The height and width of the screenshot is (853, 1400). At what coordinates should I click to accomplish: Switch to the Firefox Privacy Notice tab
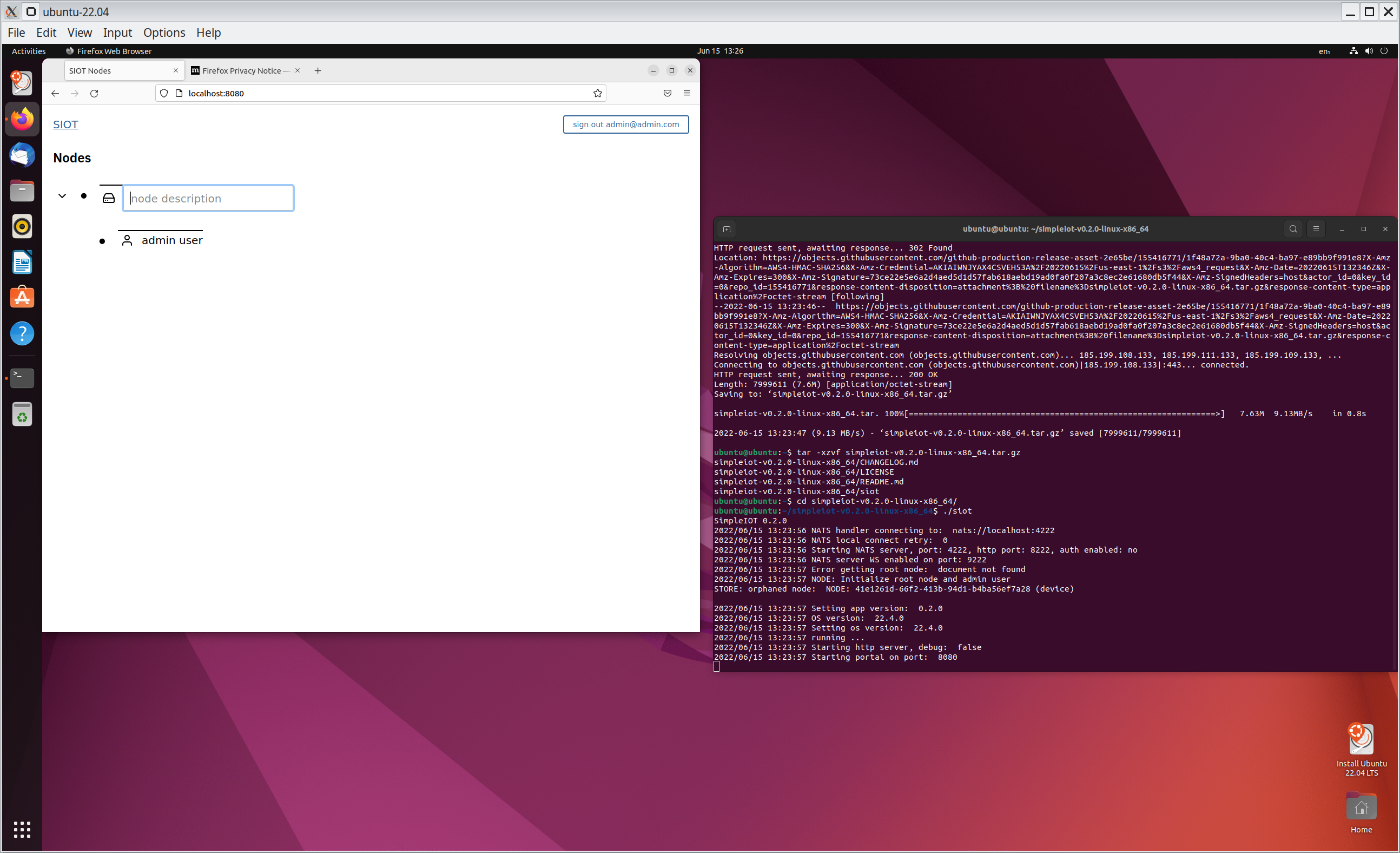[x=241, y=70]
